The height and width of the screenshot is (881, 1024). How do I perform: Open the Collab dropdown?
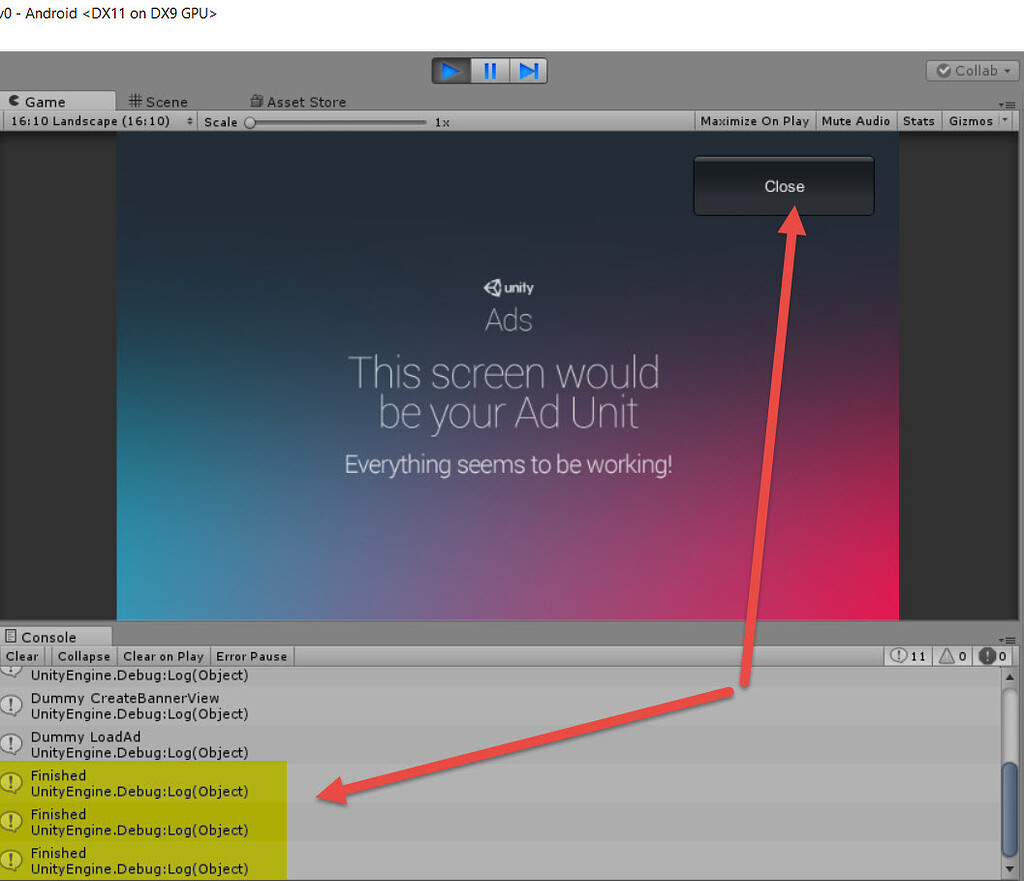pos(971,70)
